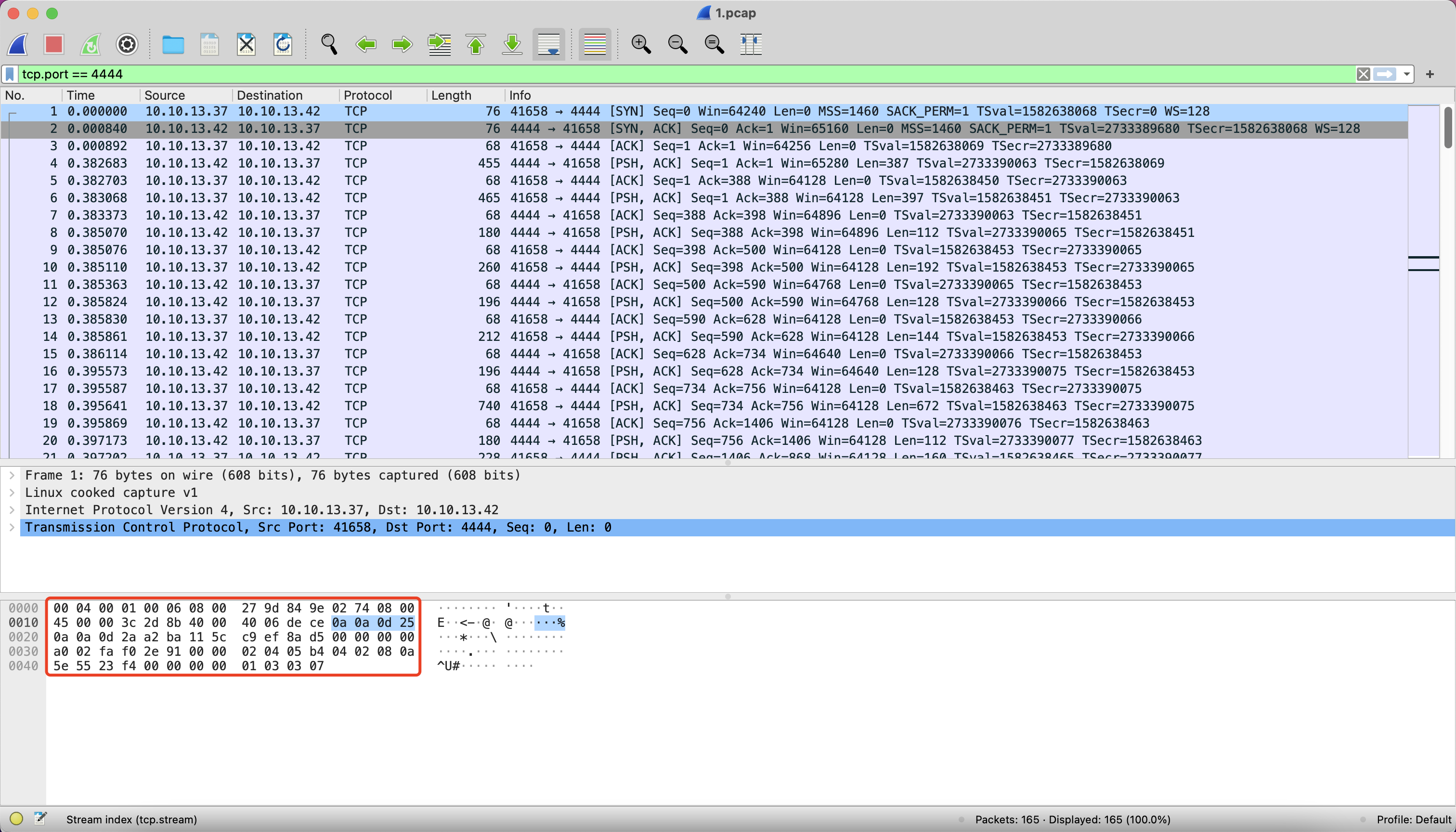
Task: Select packet 10 with Length 260
Action: (704, 267)
